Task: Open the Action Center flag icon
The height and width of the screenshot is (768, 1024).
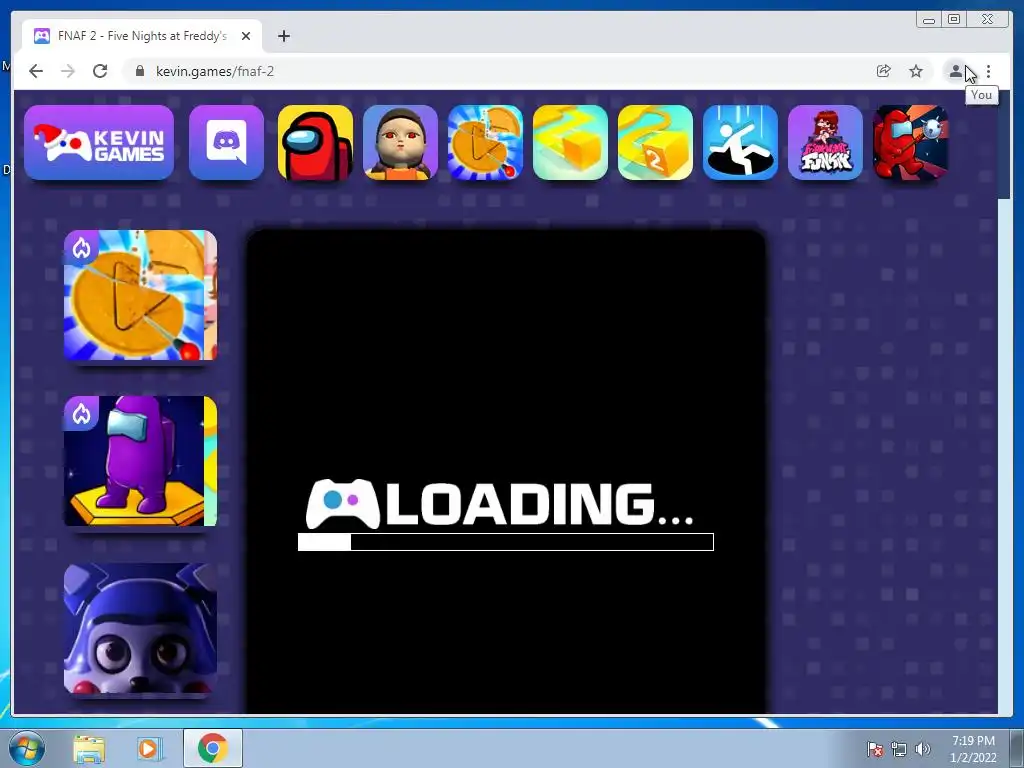Action: [x=874, y=749]
